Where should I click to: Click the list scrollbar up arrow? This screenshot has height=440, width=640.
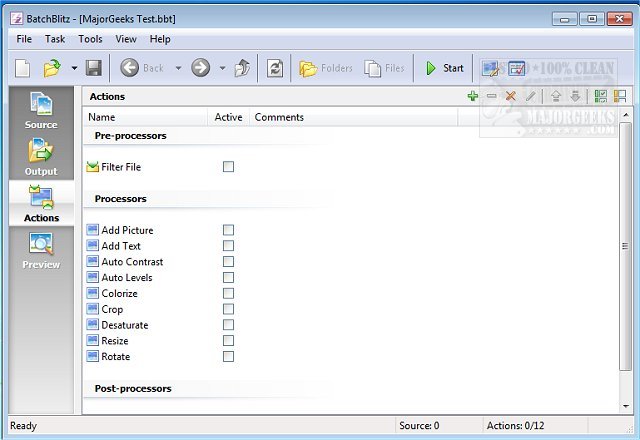tap(626, 116)
